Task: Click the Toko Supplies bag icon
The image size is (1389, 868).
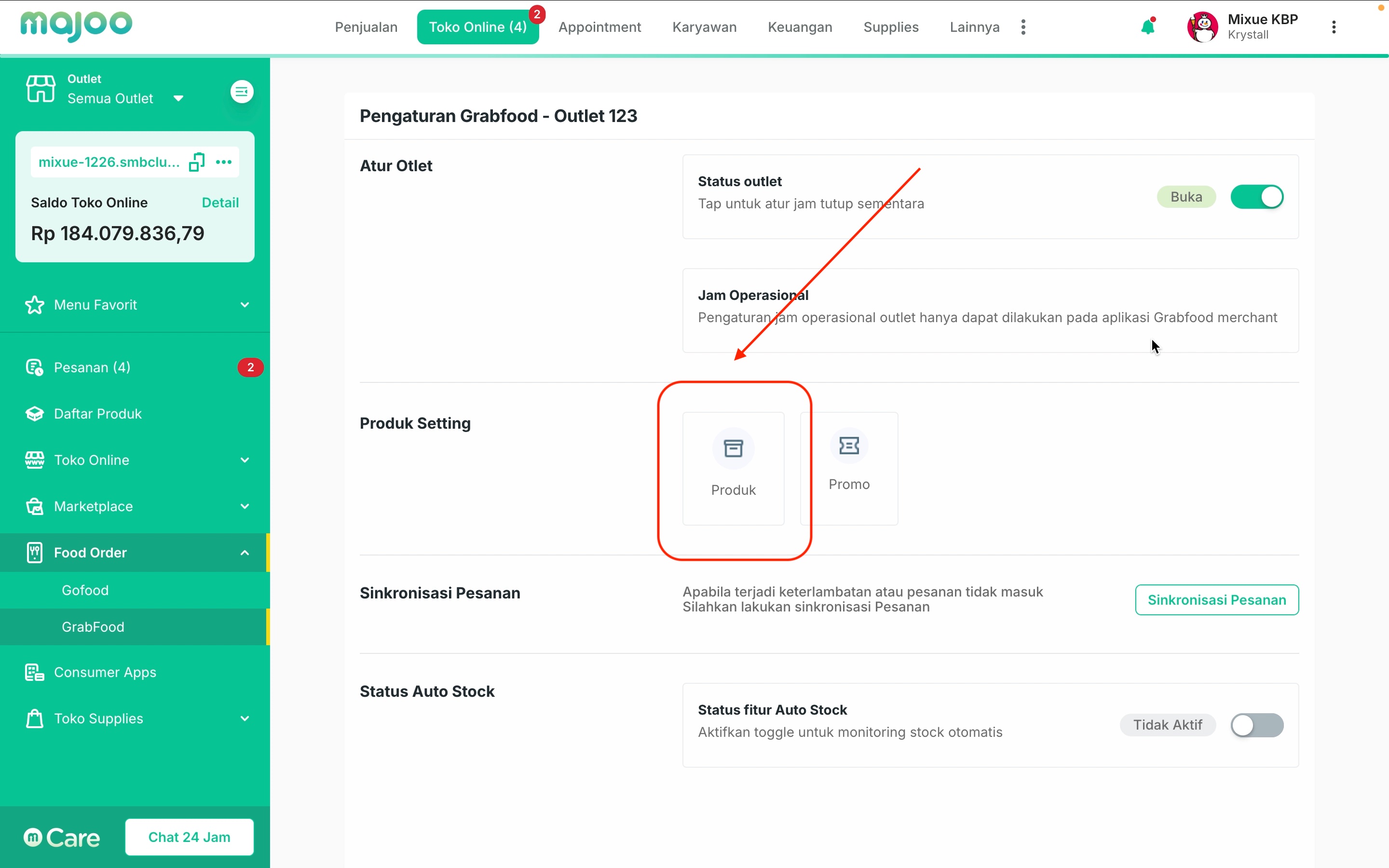Action: (34, 719)
